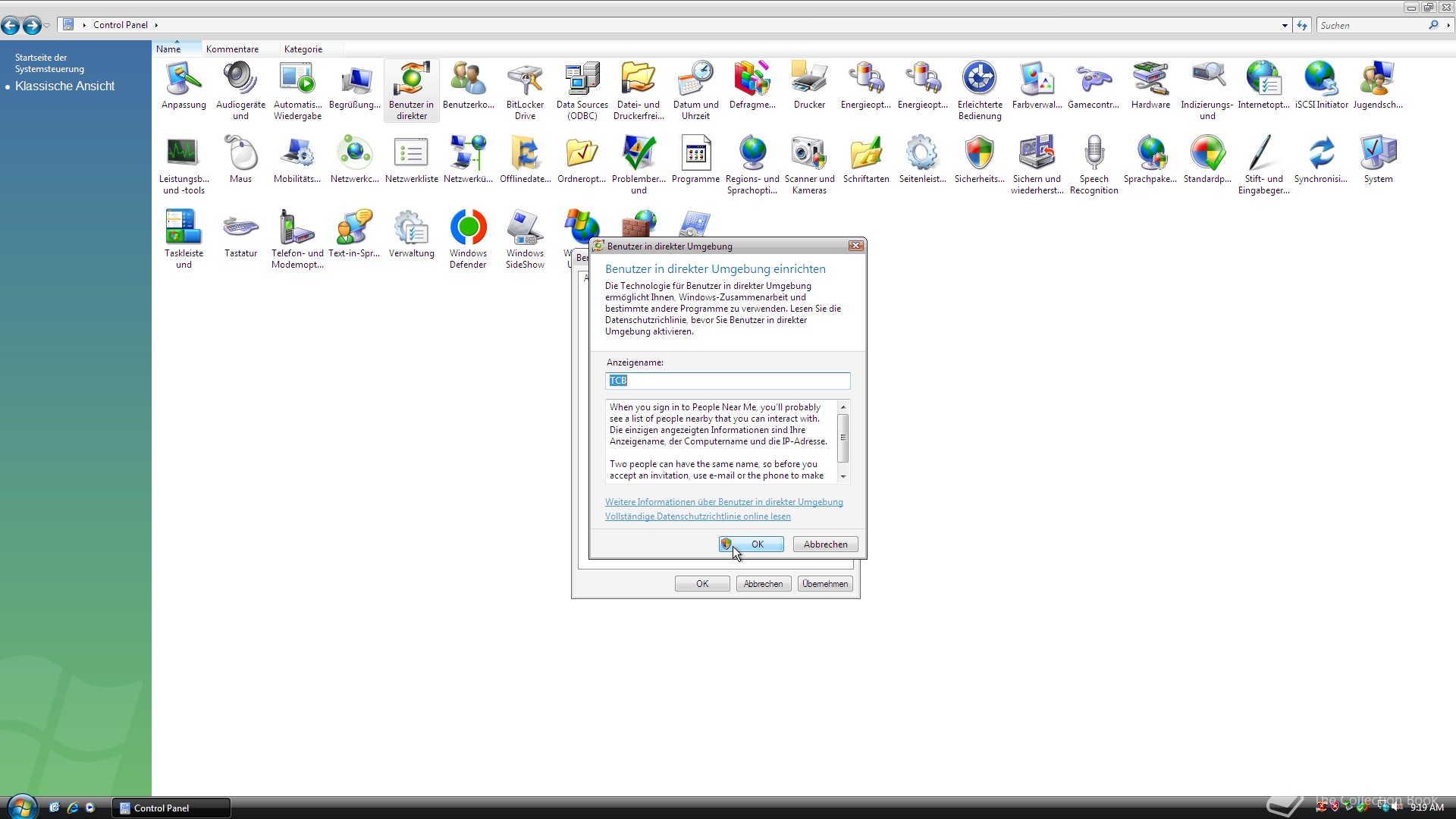Open the Tastatur icon
The width and height of the screenshot is (1456, 819).
pyautogui.click(x=240, y=234)
